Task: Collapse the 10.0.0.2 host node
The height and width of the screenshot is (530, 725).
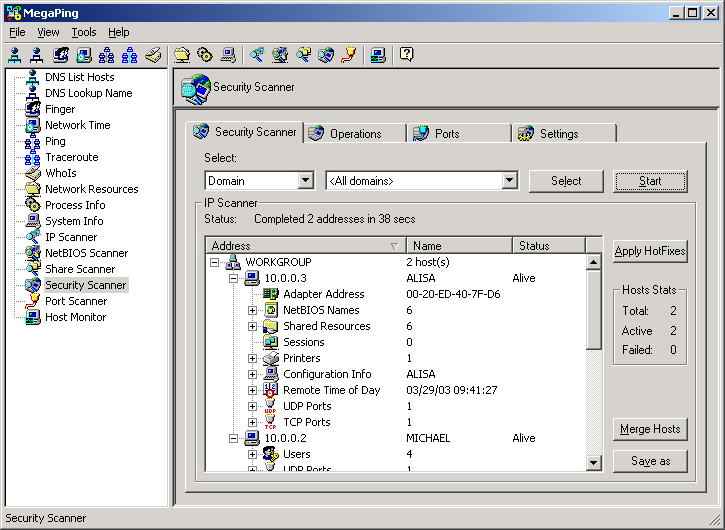Action: click(233, 438)
